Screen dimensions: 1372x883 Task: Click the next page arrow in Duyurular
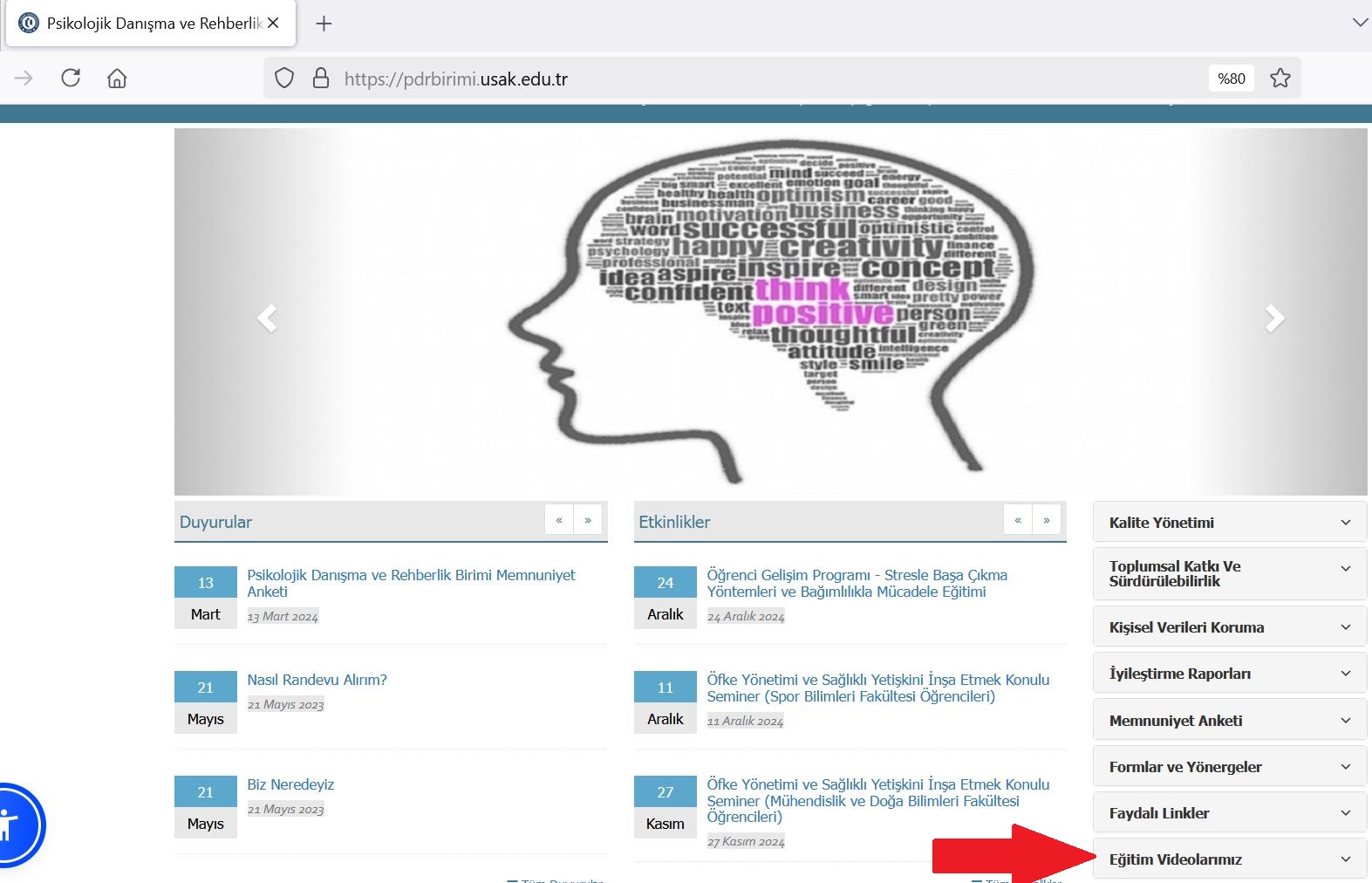tap(588, 520)
